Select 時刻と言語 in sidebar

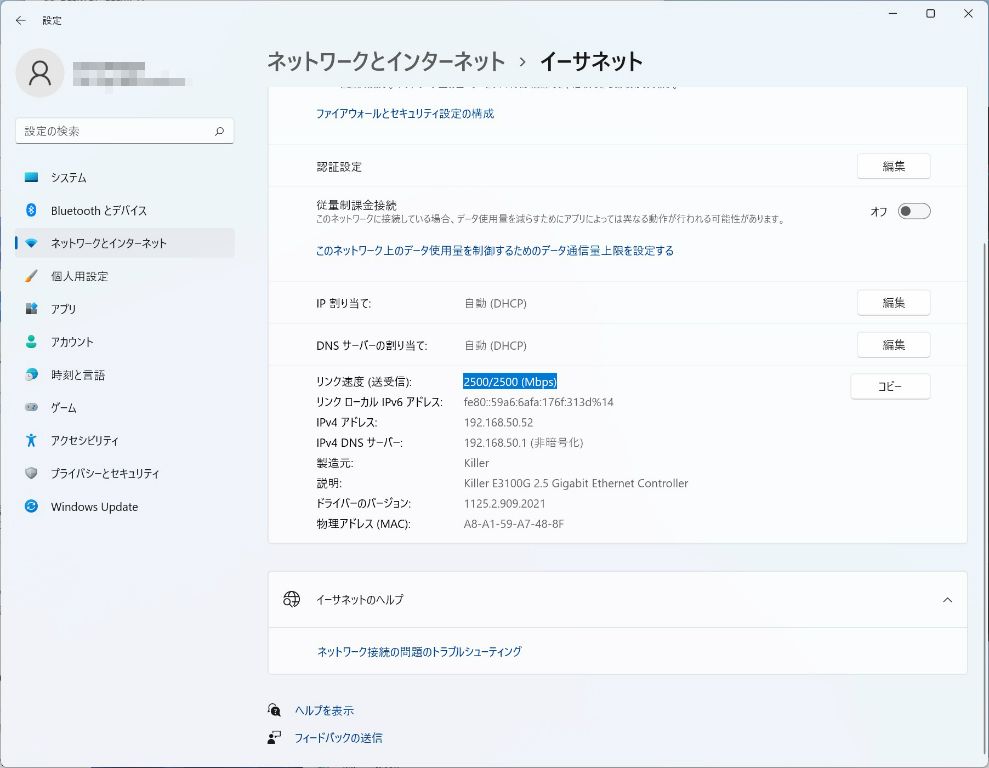[77, 375]
